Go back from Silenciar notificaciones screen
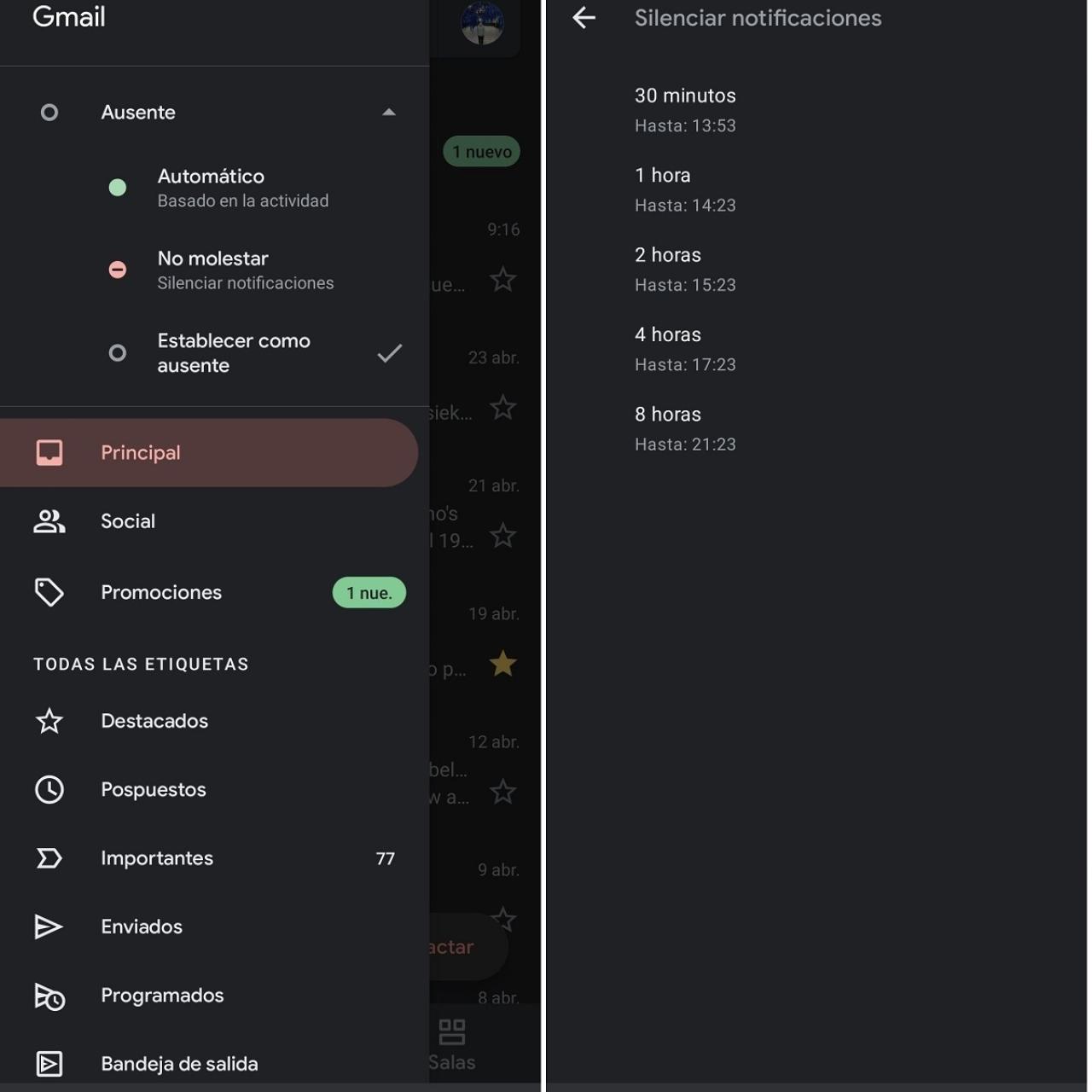This screenshot has height=1092, width=1092. (x=584, y=18)
